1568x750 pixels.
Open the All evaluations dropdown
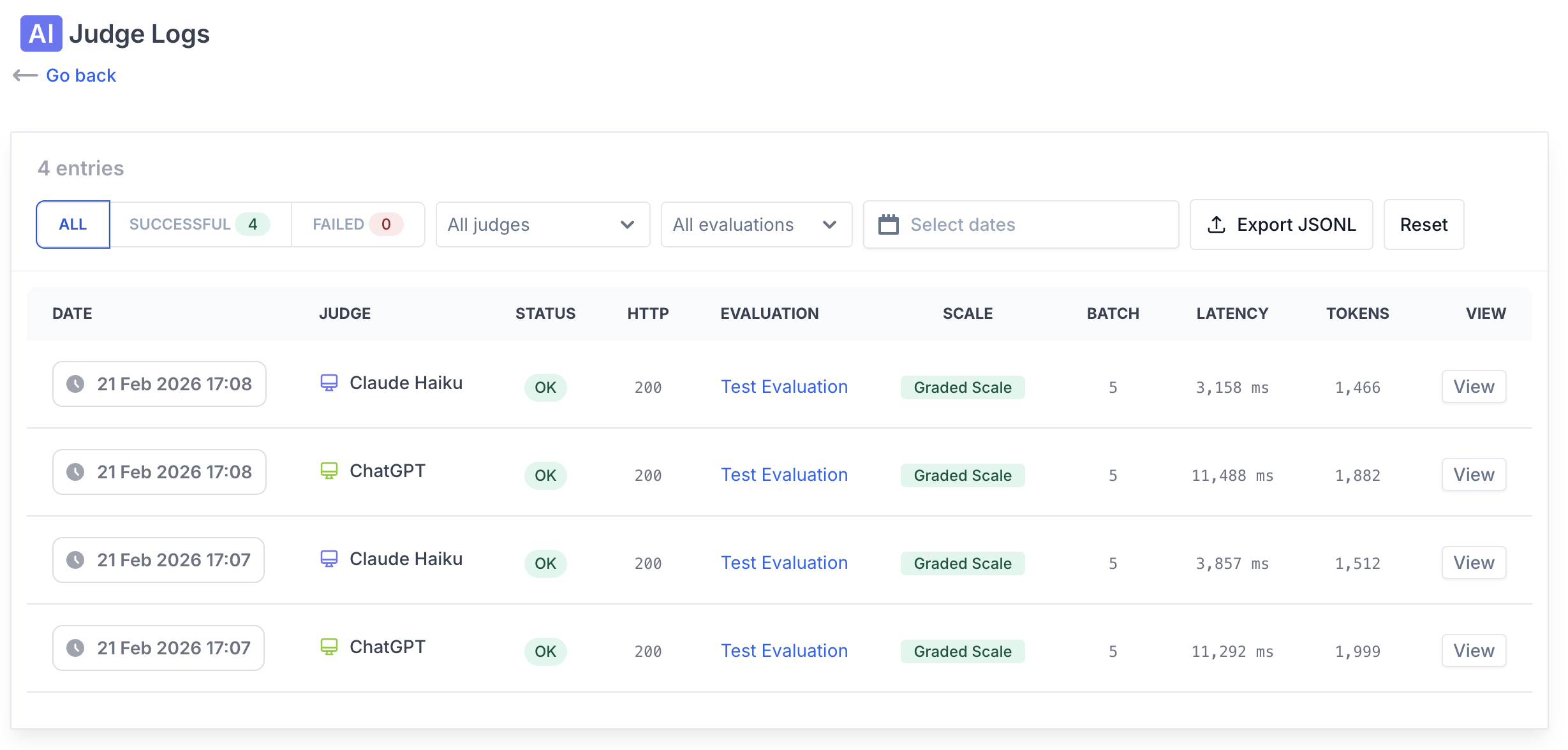(756, 224)
